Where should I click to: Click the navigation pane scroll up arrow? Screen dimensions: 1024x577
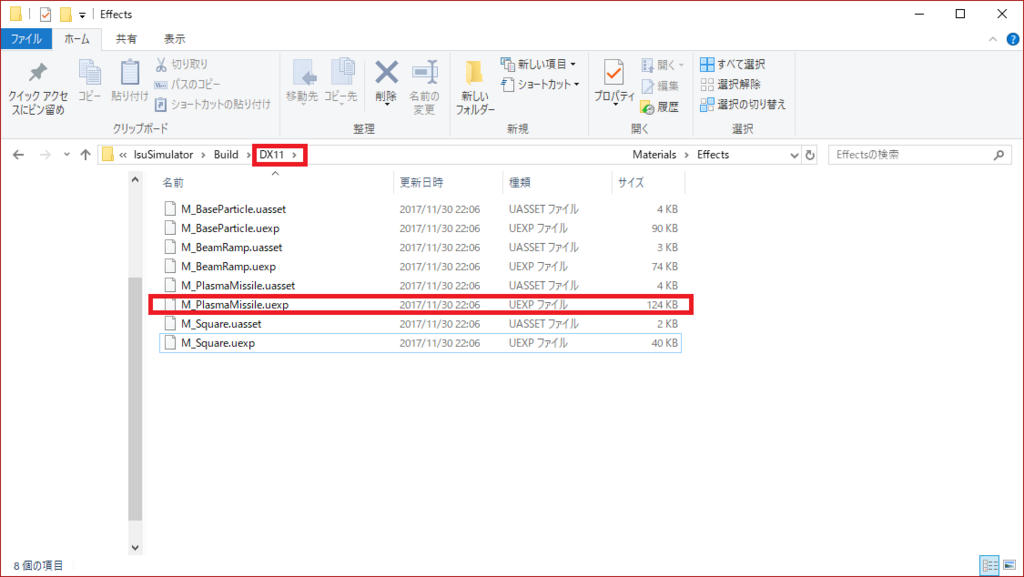(135, 179)
